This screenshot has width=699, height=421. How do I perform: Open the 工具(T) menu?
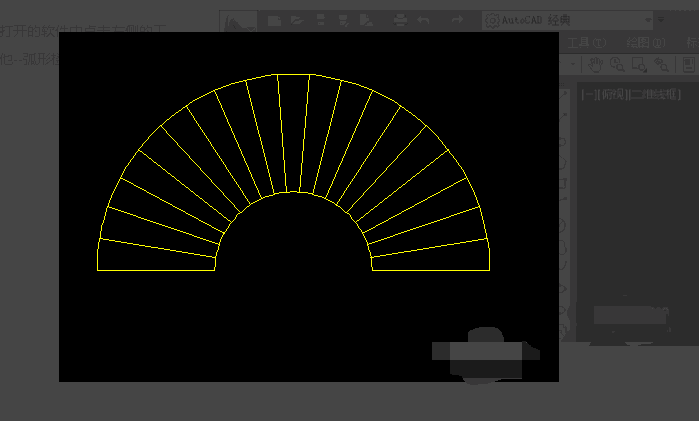coord(586,42)
